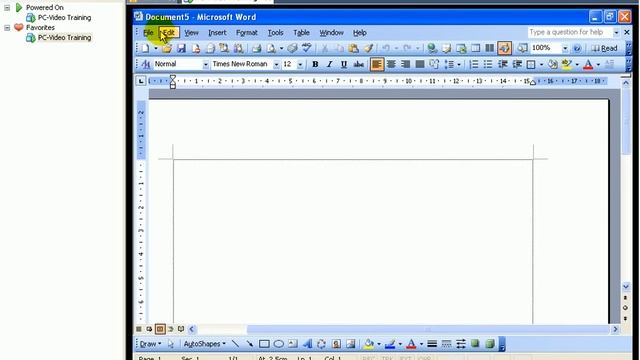The height and width of the screenshot is (360, 640).
Task: Select the Arrow drawing tool
Action: 249,344
